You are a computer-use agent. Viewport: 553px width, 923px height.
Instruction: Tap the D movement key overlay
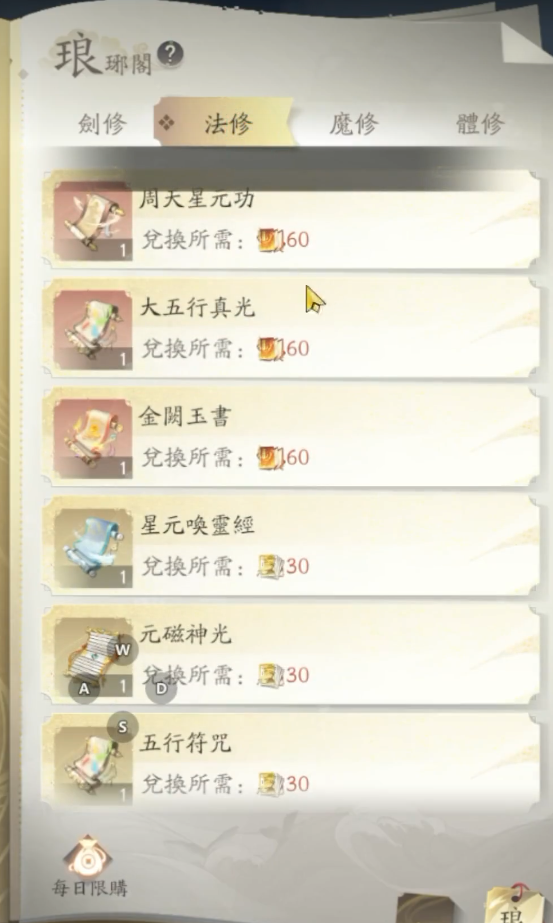point(161,688)
